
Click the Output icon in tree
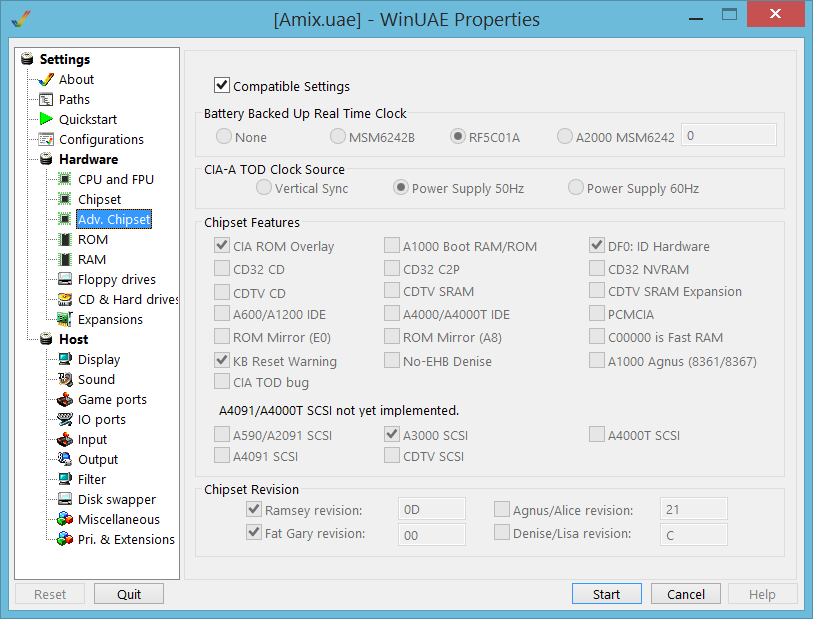65,459
